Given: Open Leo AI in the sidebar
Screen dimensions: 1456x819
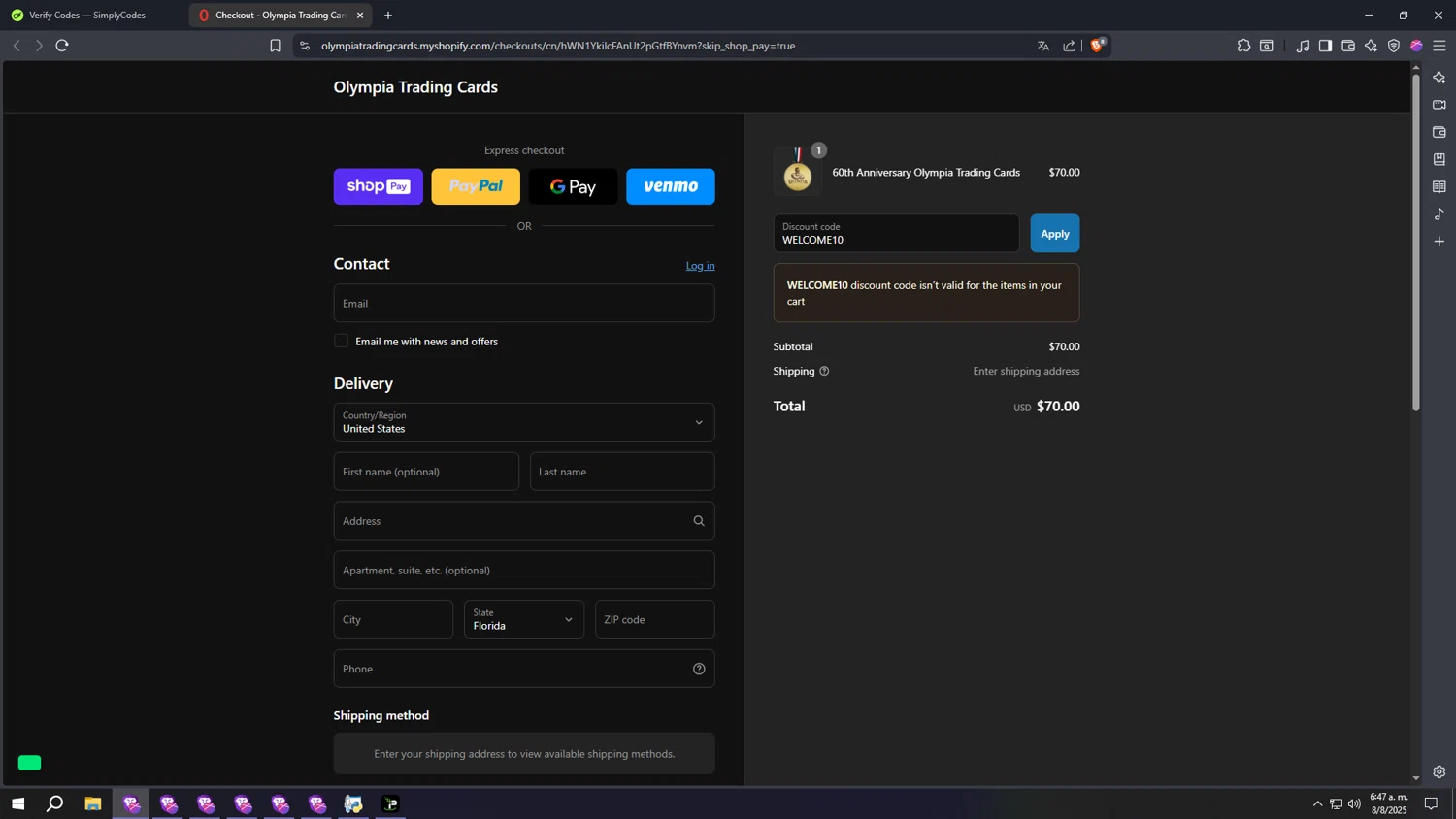Looking at the screenshot, I should (1439, 78).
